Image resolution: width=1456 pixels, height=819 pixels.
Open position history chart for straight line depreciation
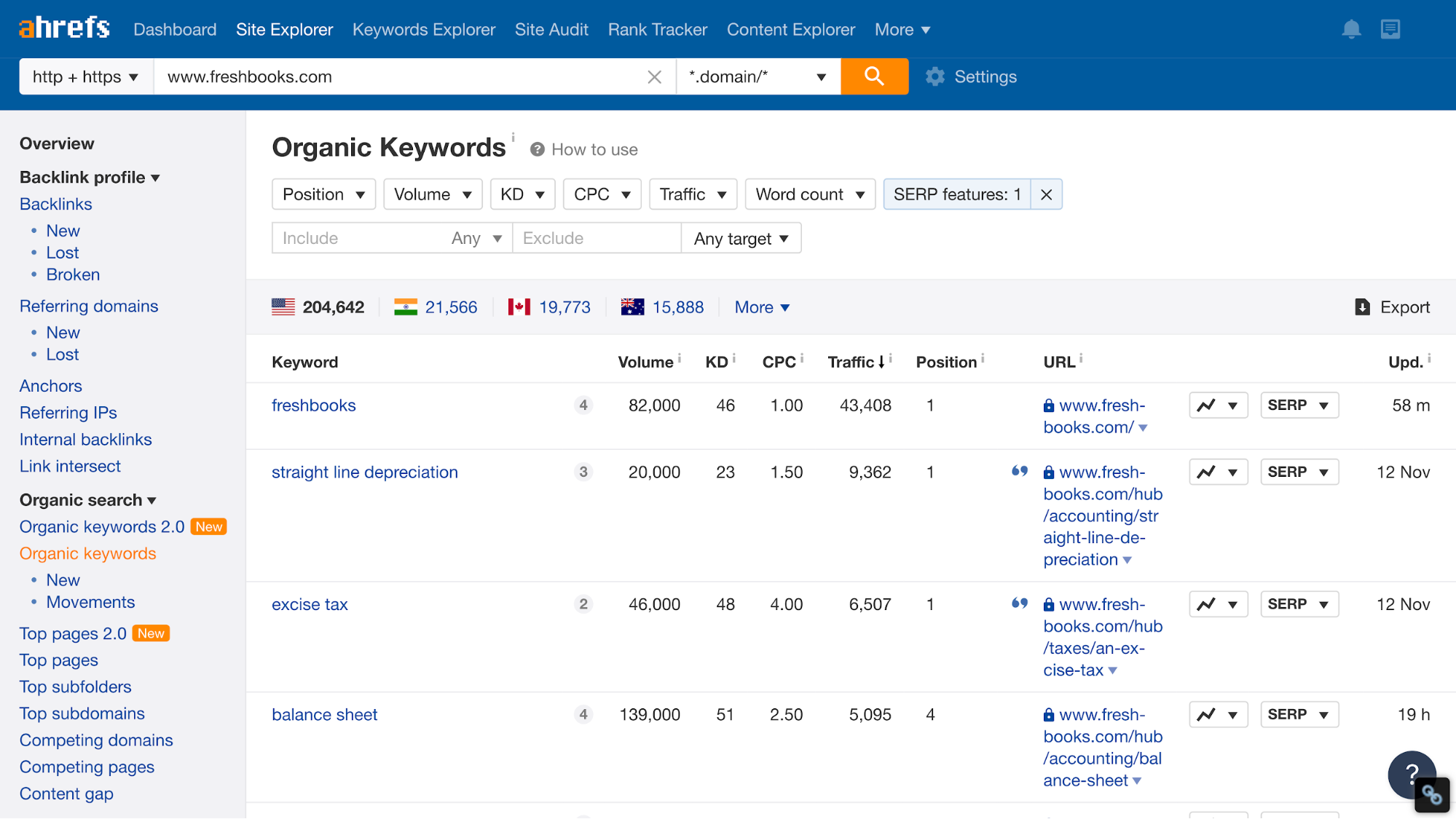1219,472
